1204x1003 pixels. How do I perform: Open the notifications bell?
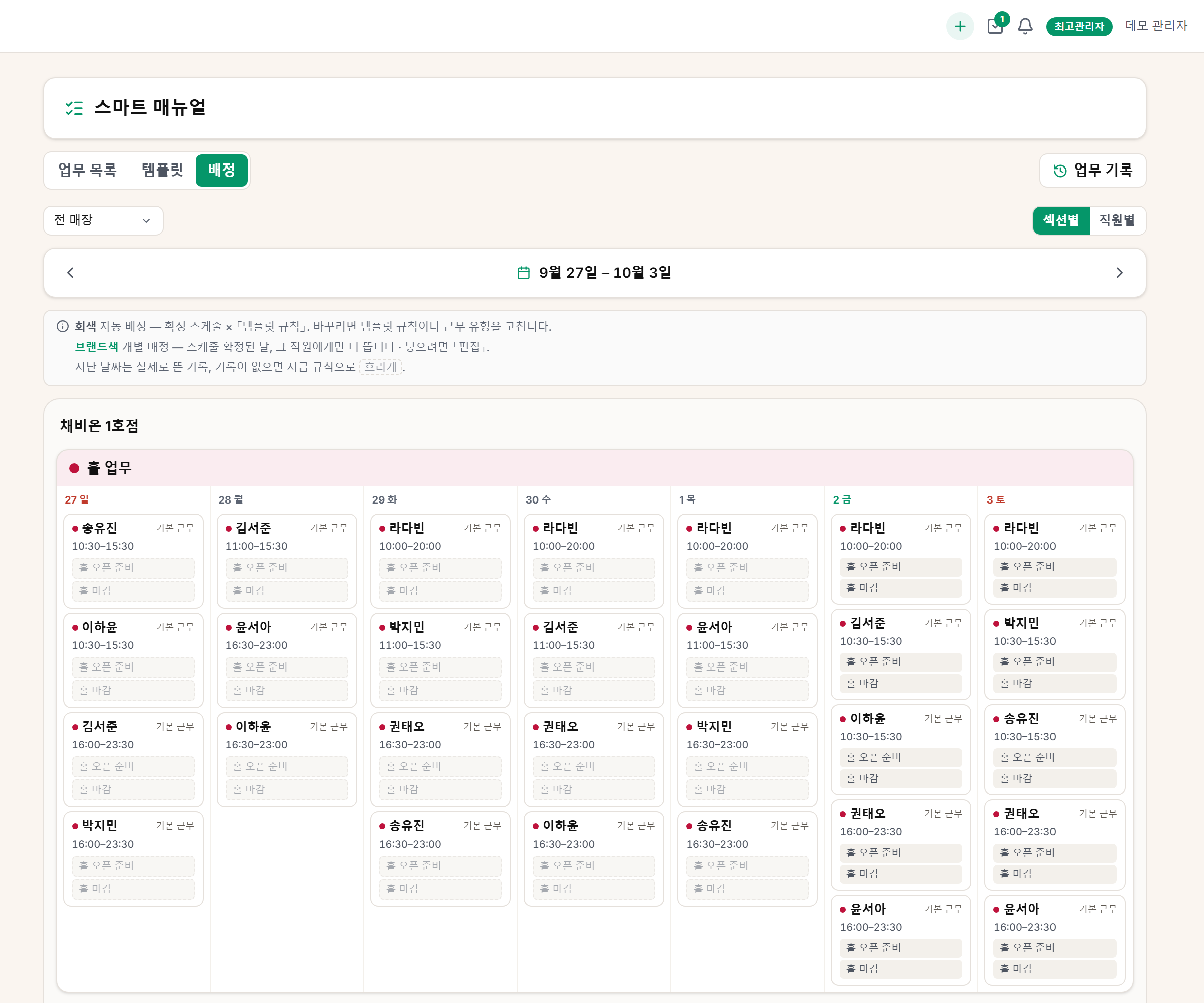tap(1025, 26)
